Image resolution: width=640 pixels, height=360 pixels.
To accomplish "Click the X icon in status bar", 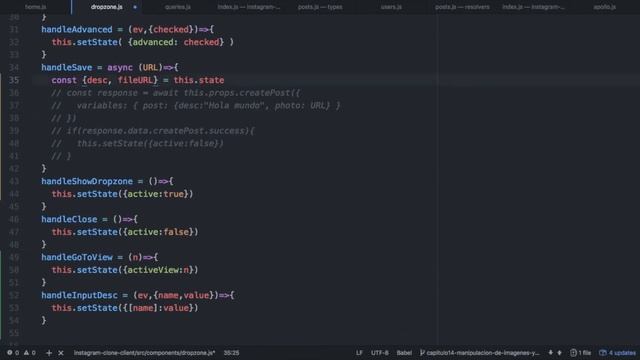I will [61, 353].
